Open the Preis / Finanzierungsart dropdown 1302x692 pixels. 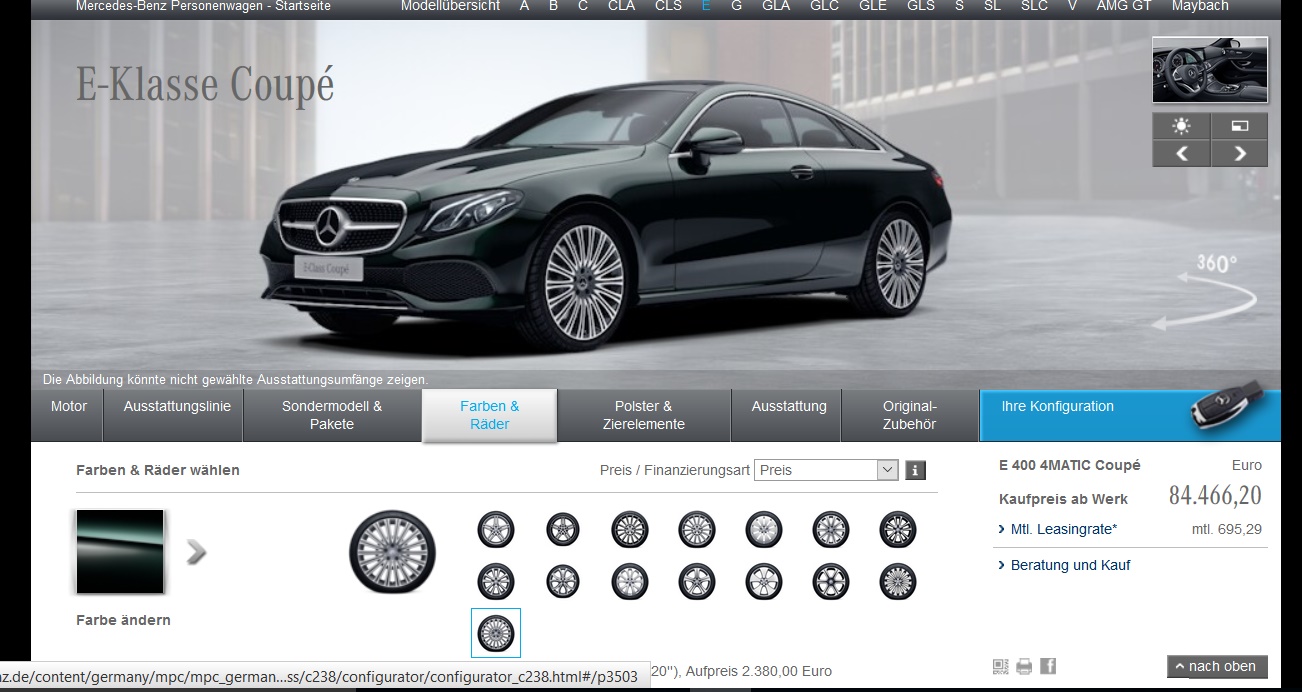827,470
